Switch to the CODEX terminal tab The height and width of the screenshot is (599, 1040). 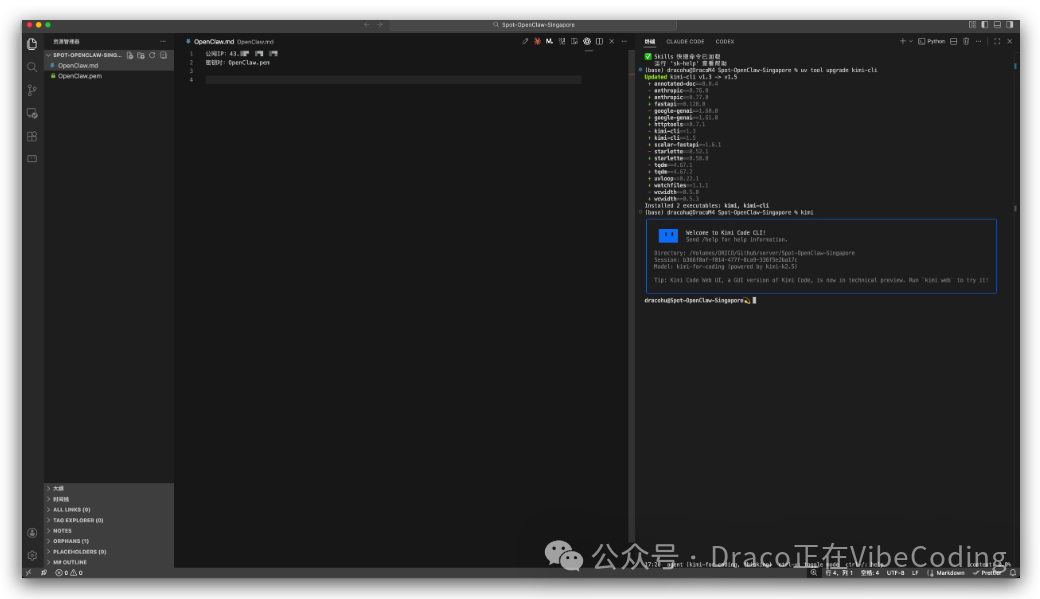tap(724, 41)
